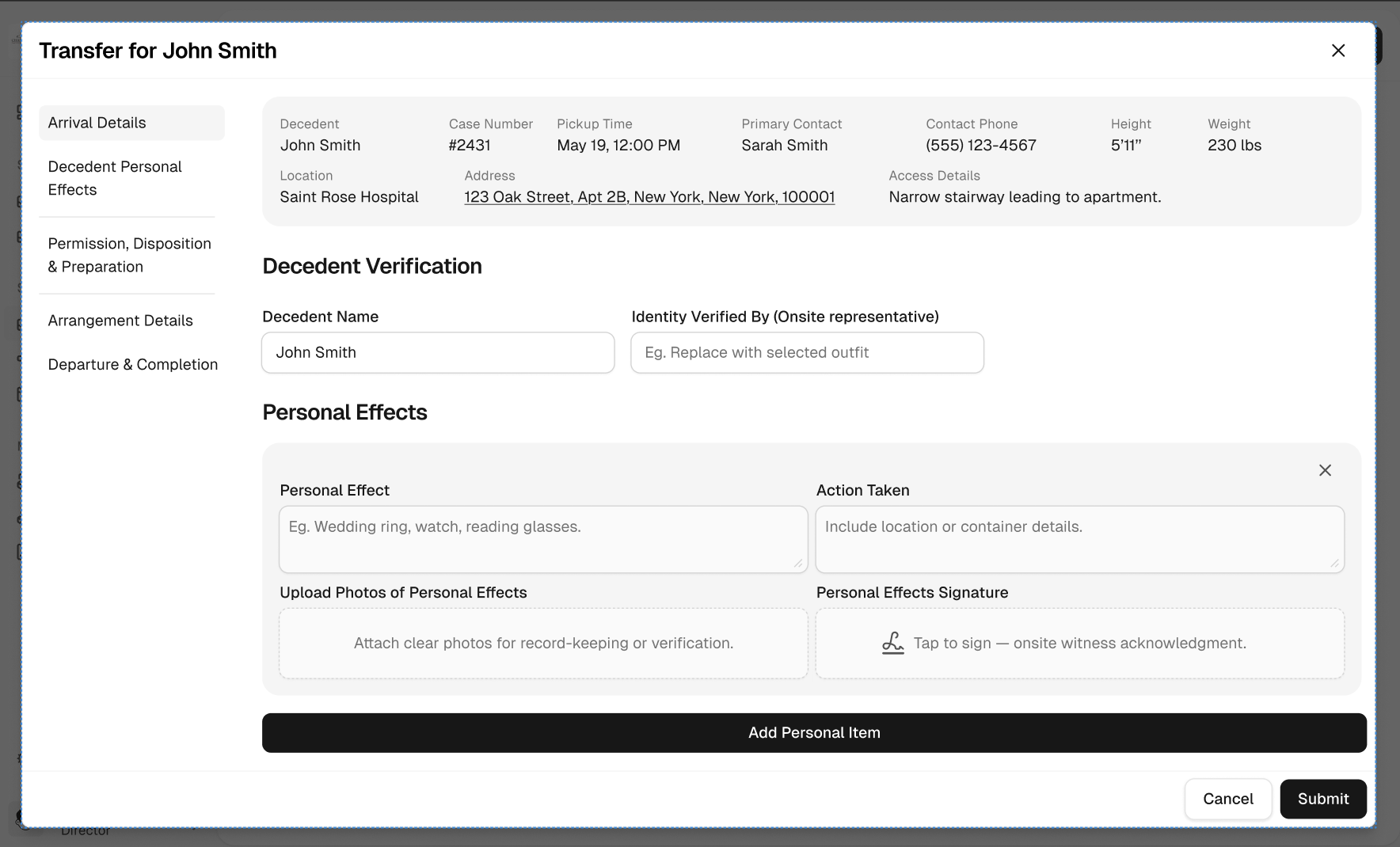Image resolution: width=1400 pixels, height=847 pixels.
Task: Focus the Identity Verified By field
Action: click(807, 353)
